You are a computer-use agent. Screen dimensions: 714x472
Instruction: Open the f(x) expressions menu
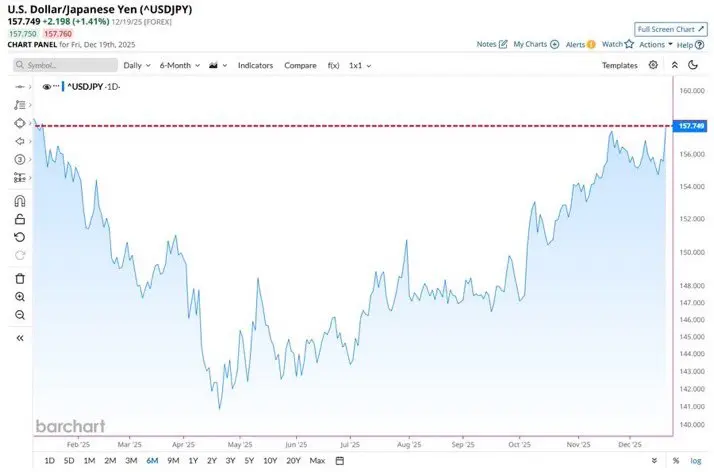click(x=333, y=65)
